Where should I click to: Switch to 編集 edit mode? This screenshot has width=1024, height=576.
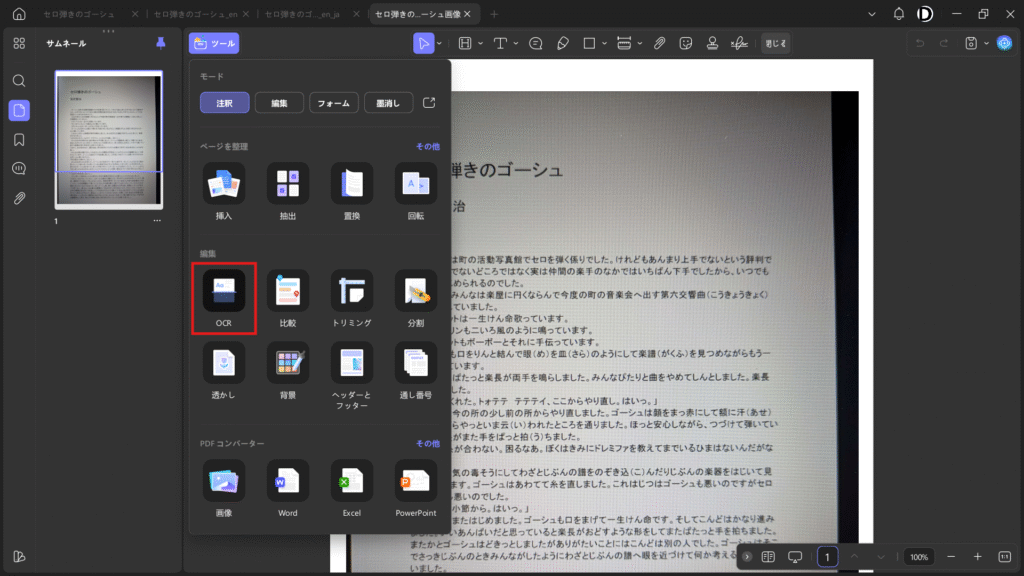pyautogui.click(x=279, y=103)
